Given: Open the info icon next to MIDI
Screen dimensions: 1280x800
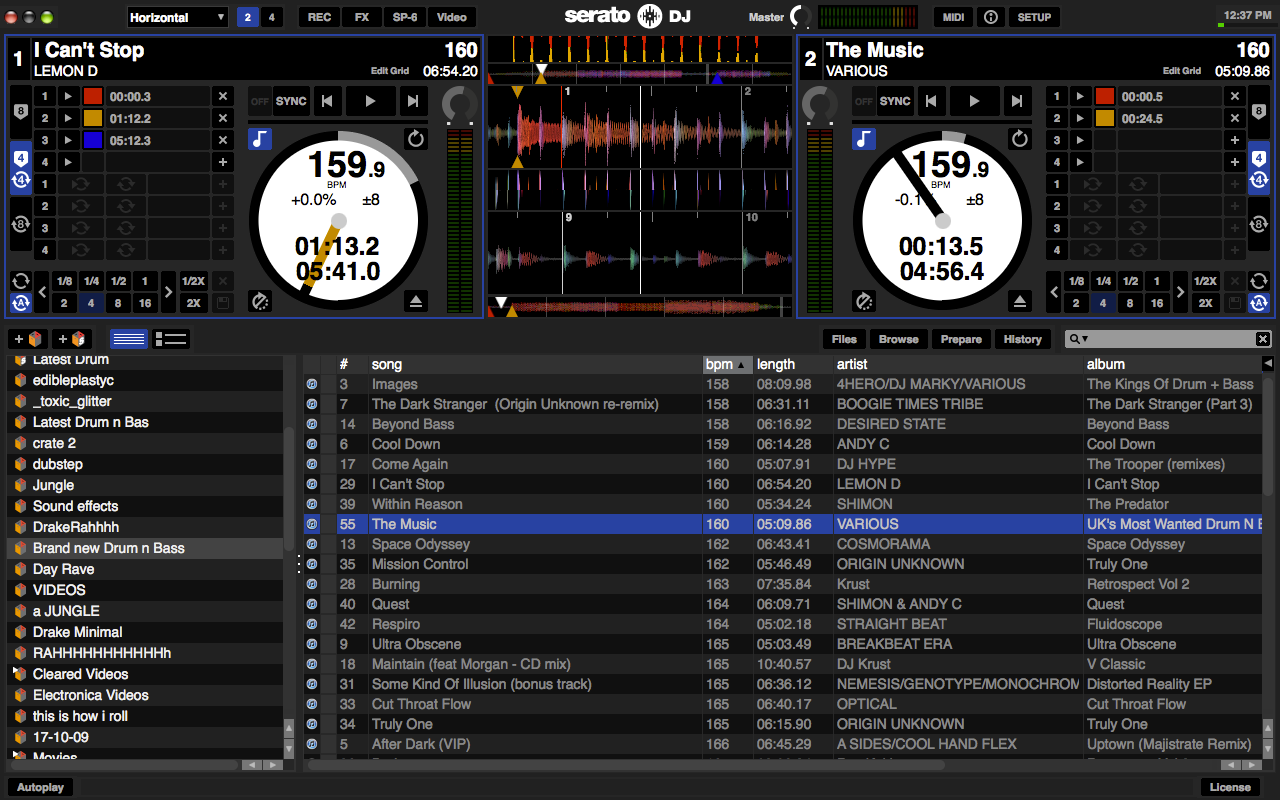Looking at the screenshot, I should click(x=990, y=17).
